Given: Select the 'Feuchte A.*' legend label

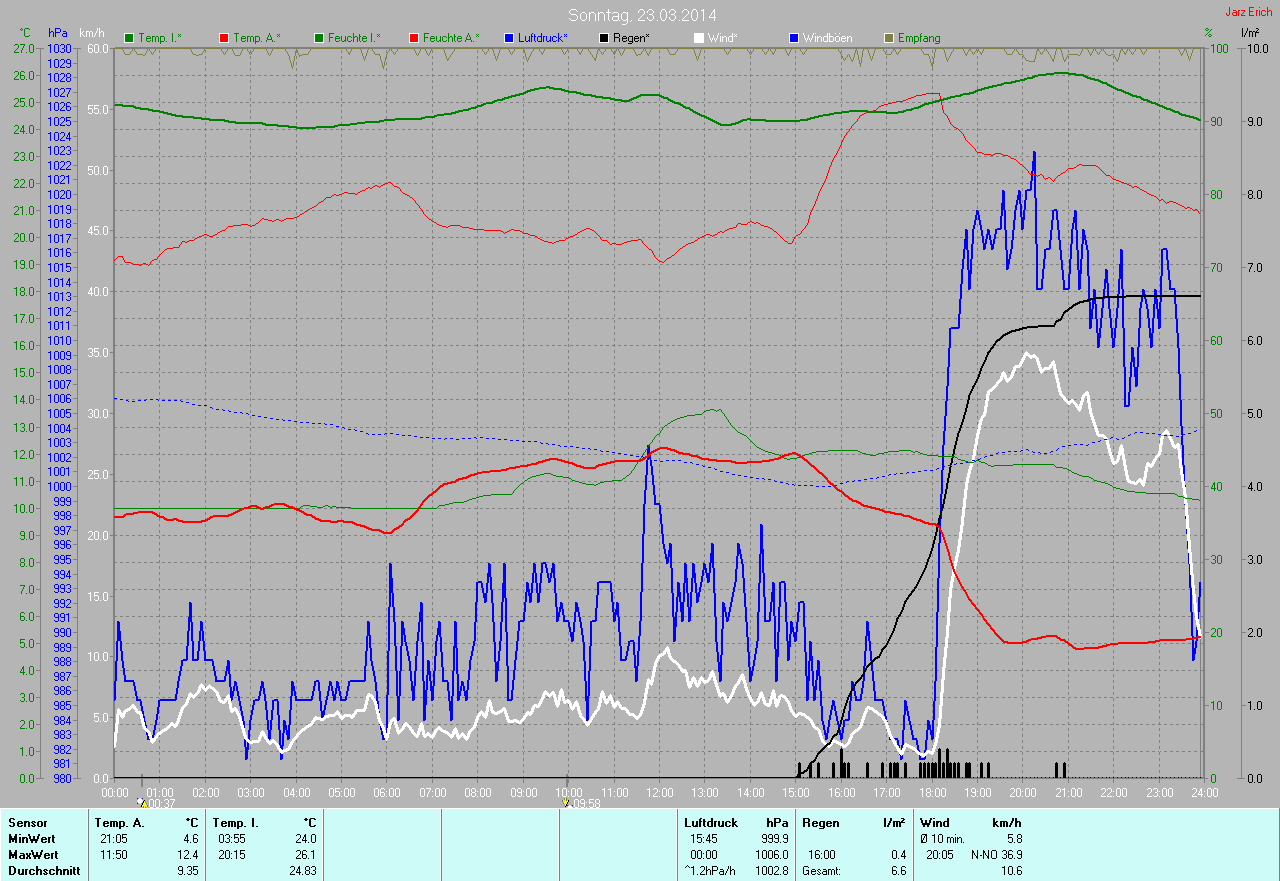Looking at the screenshot, I should [451, 38].
